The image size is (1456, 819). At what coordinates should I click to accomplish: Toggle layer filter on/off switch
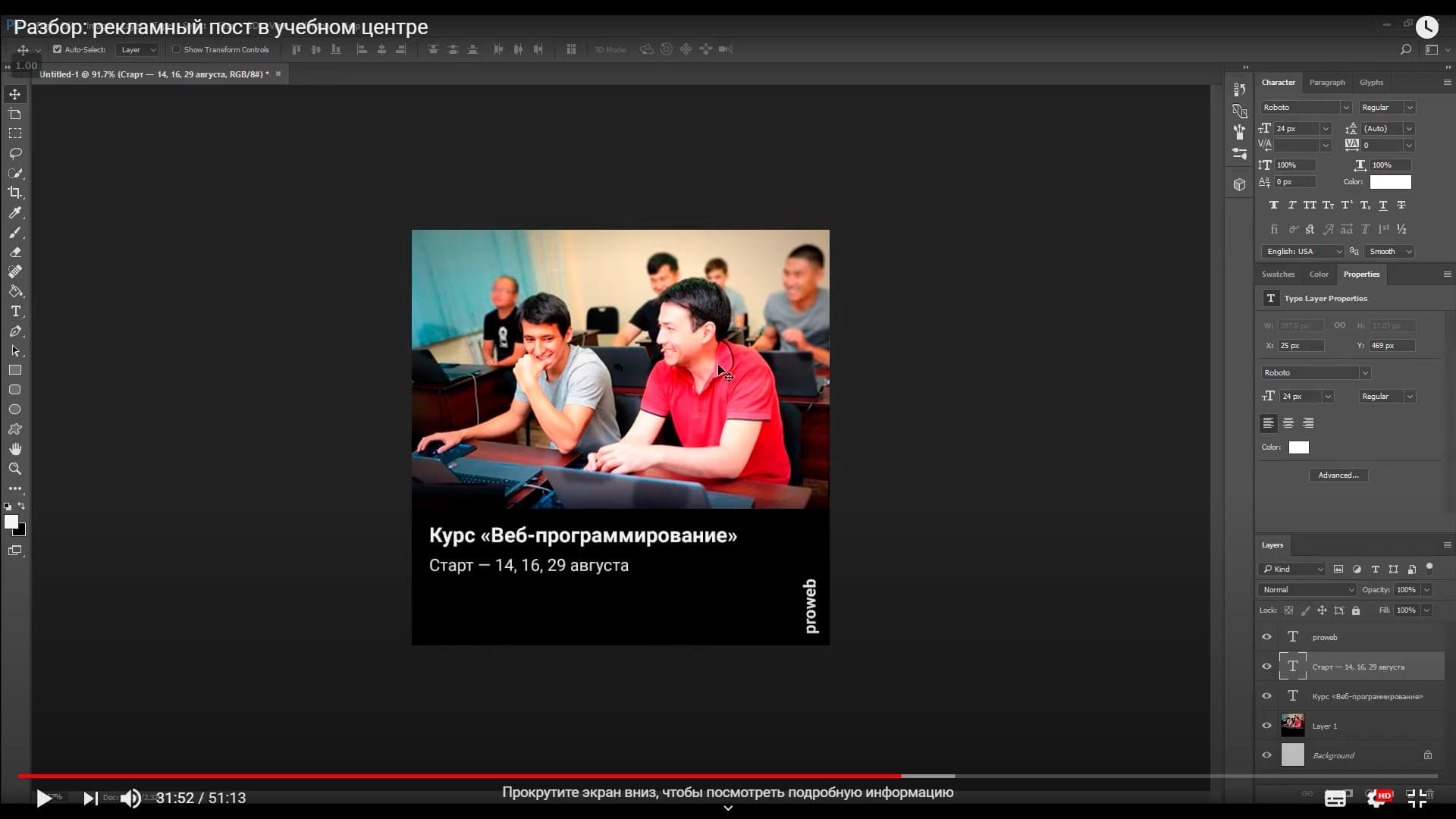click(x=1429, y=568)
